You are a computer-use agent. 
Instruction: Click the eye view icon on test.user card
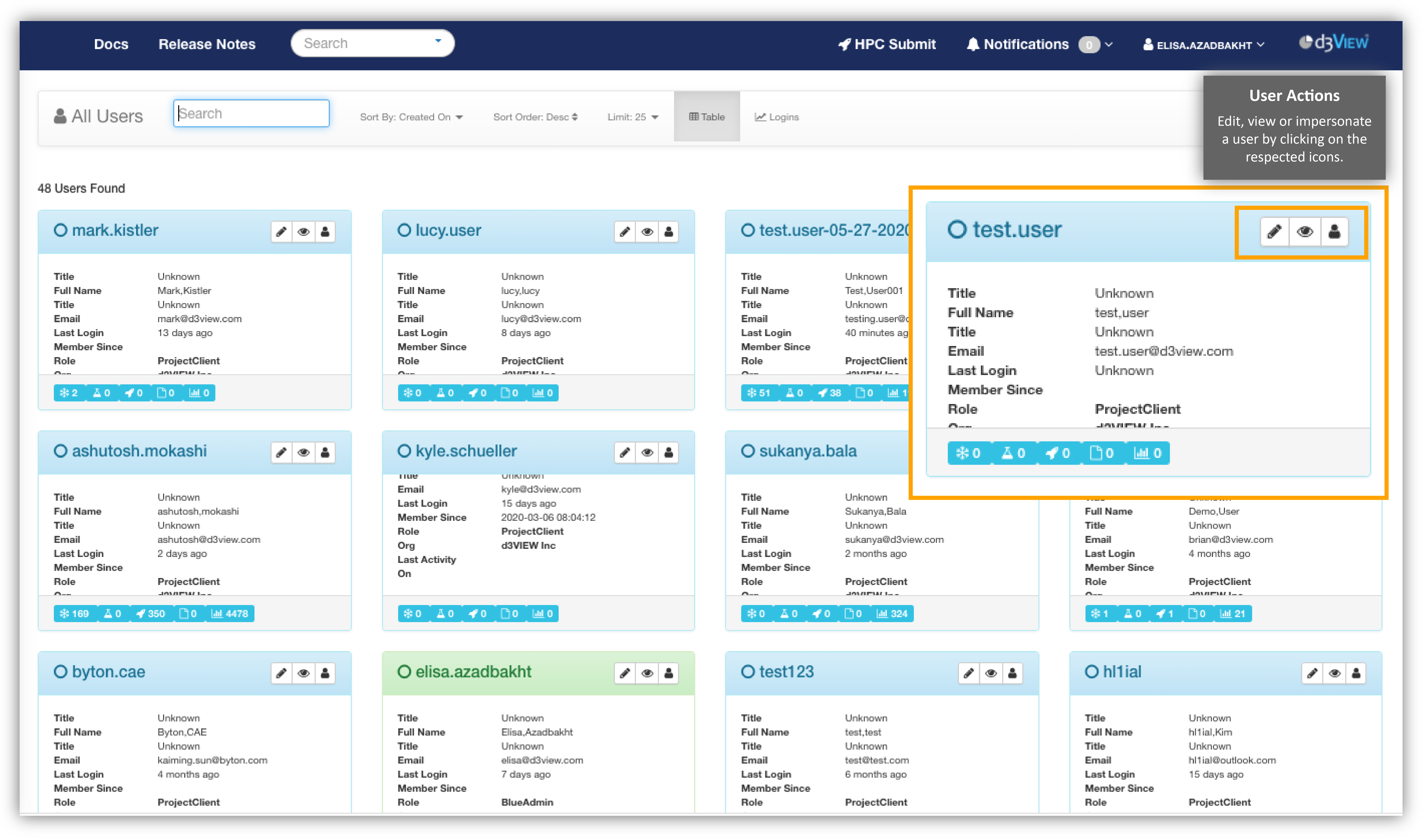1305,232
